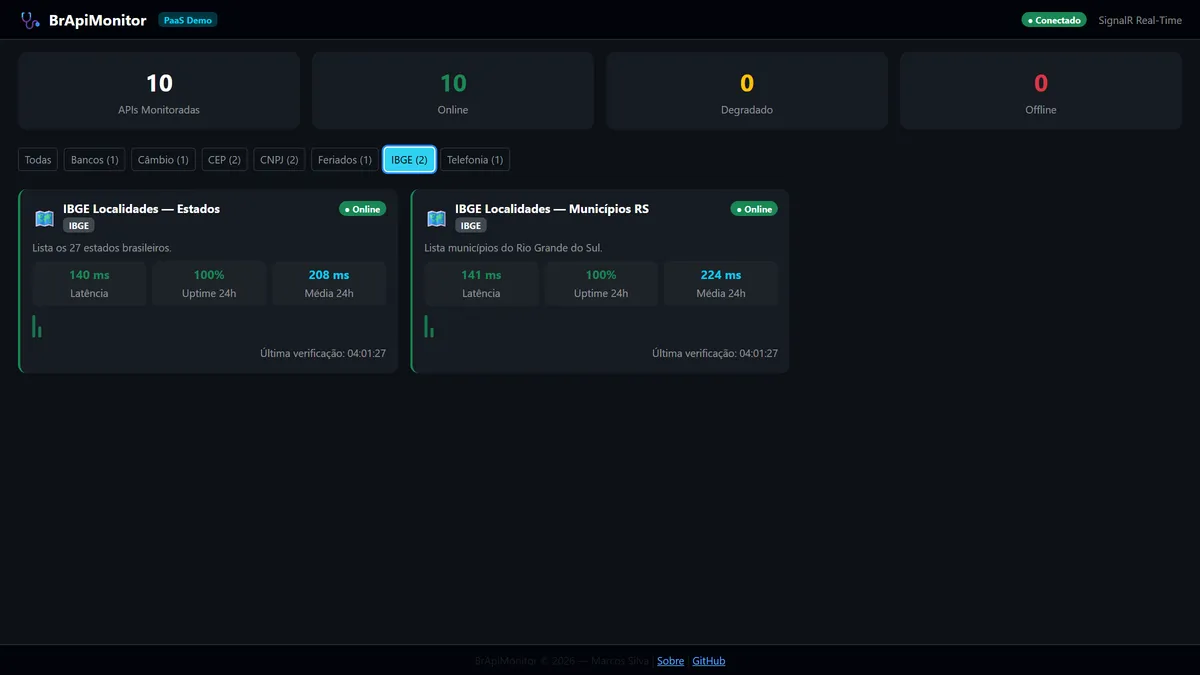
Task: Click the 100% uptime on Municípios RS card
Action: click(601, 275)
